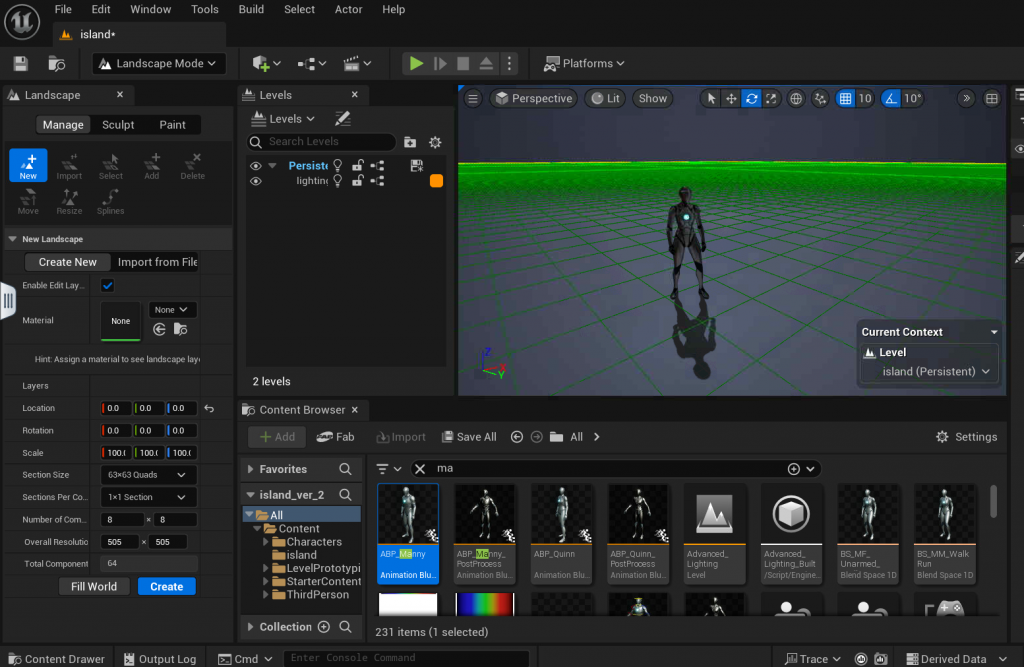Open the level details pencil icon
Screen dimensions: 1024x667
click(342, 118)
